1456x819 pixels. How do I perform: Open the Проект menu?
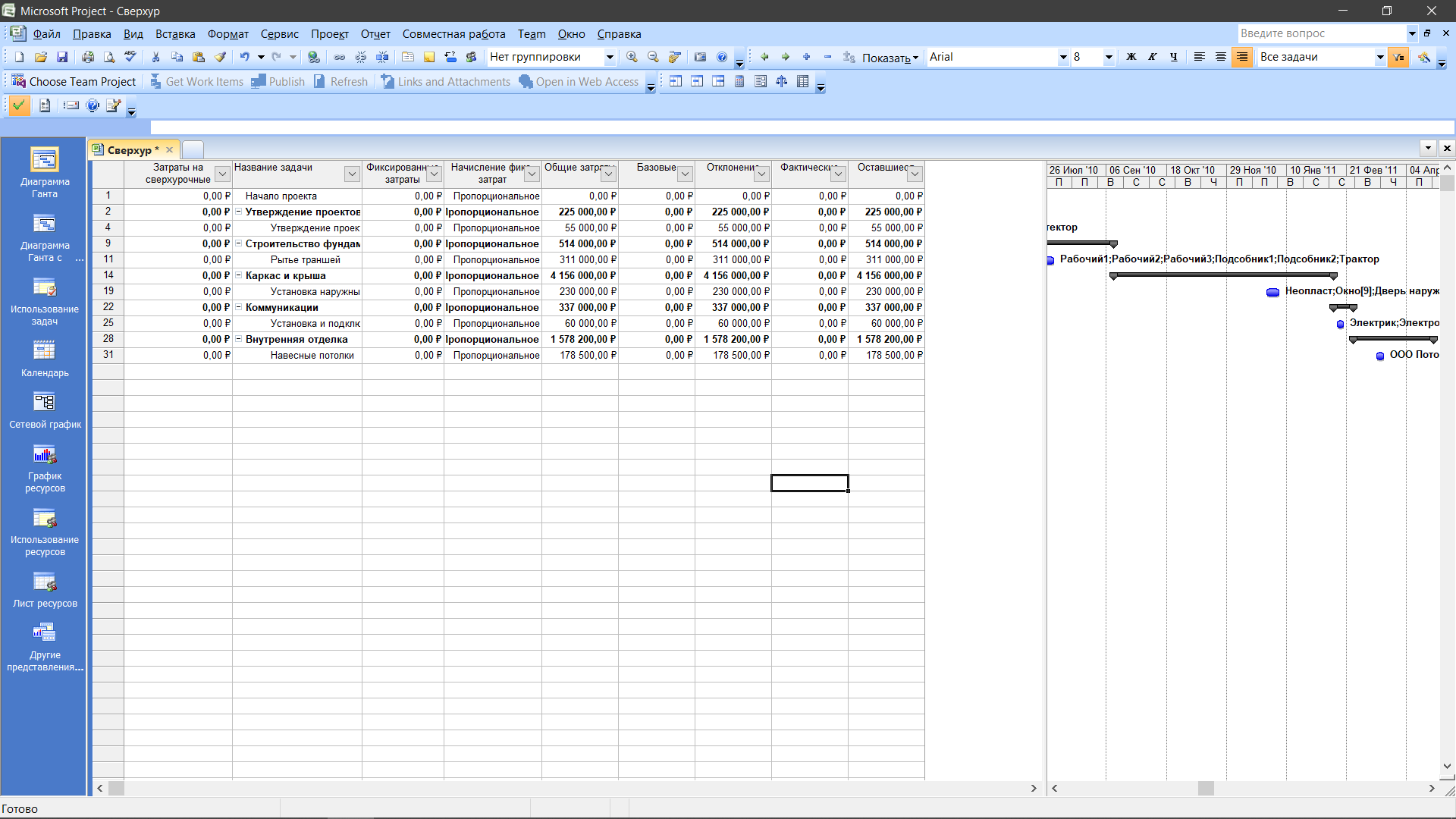(x=330, y=34)
